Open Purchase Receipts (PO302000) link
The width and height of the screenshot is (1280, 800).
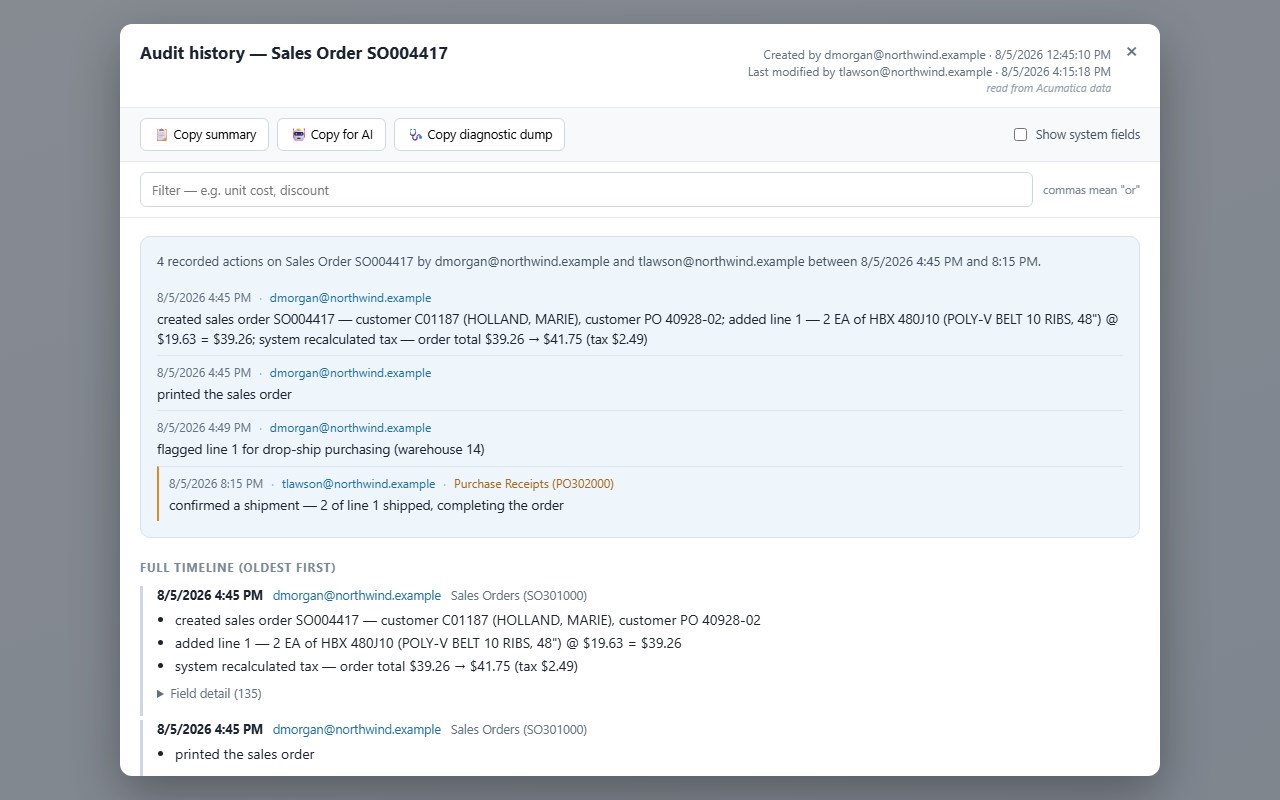(534, 484)
